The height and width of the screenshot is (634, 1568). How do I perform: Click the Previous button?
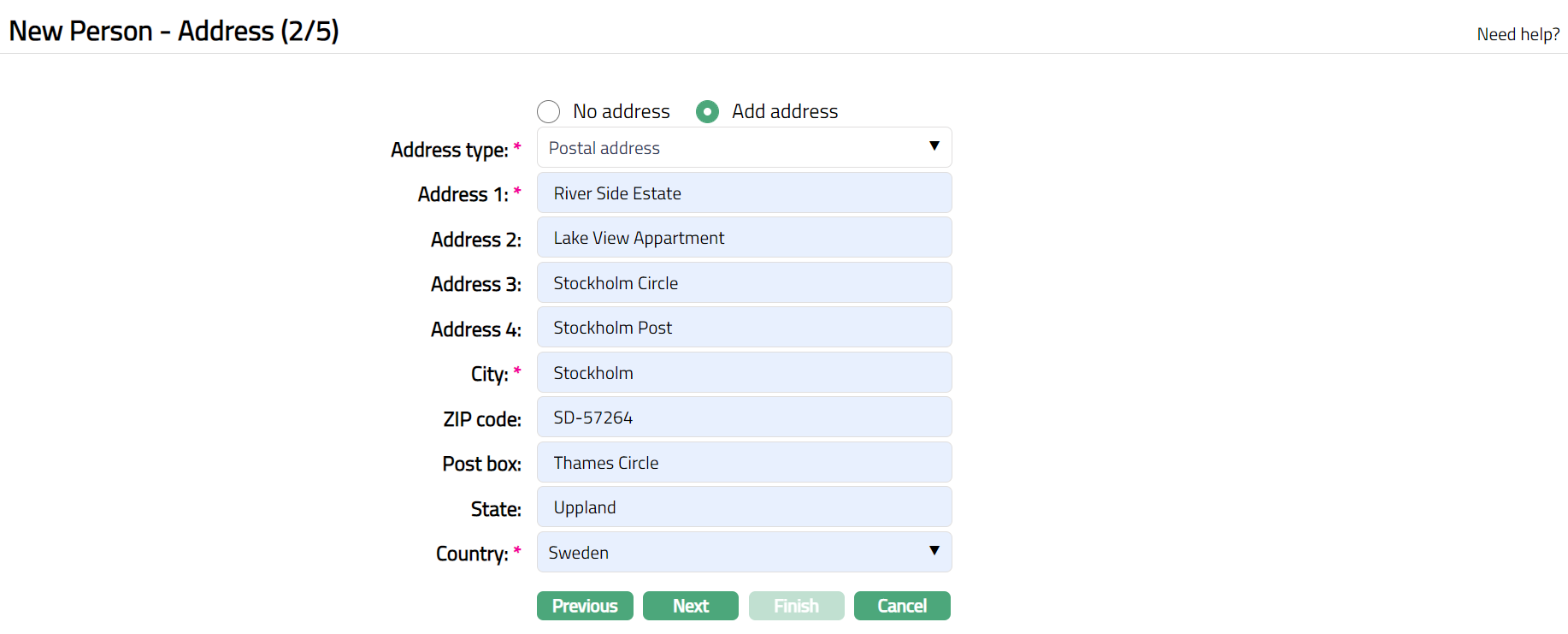pyautogui.click(x=585, y=606)
